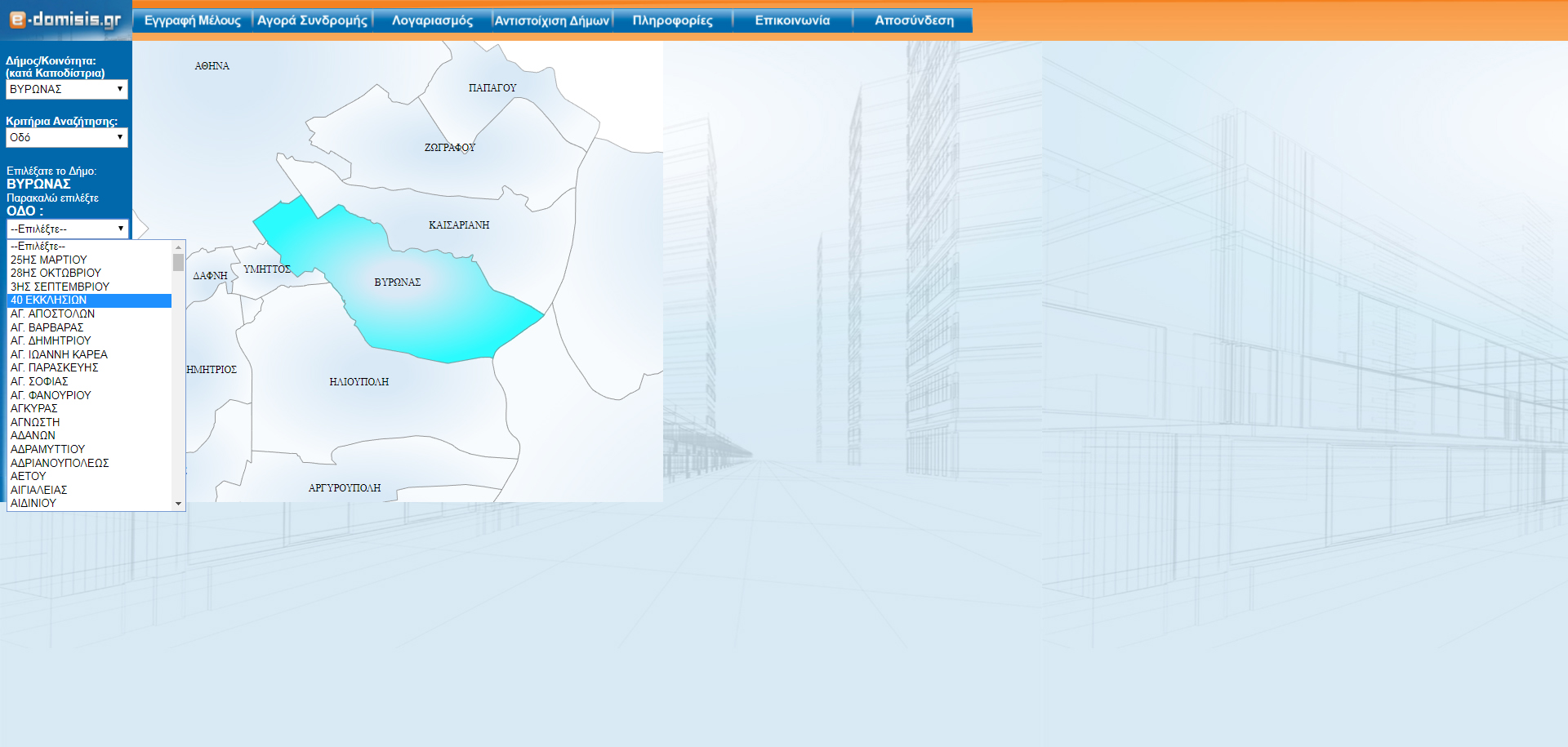Open the Εγγραφή Μέλους menu
Image resolution: width=1568 pixels, height=747 pixels.
click(x=193, y=20)
